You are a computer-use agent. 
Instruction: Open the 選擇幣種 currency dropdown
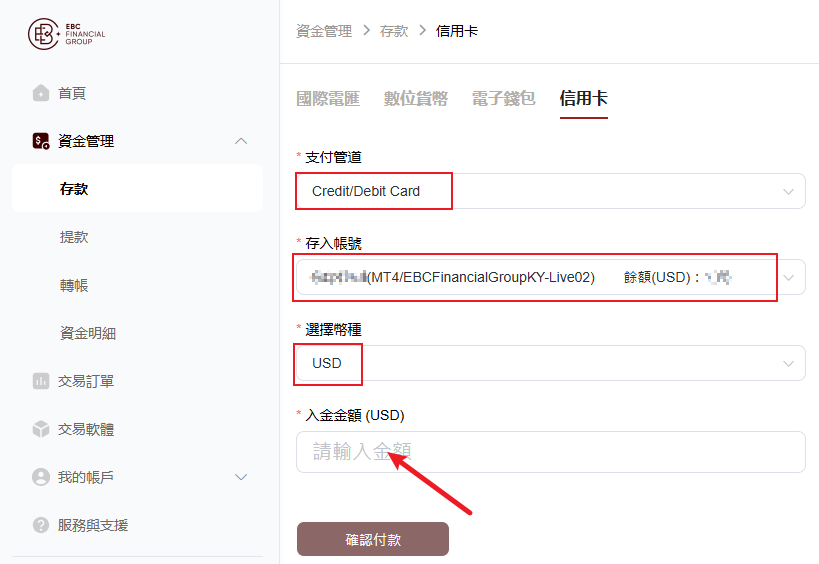click(x=551, y=363)
